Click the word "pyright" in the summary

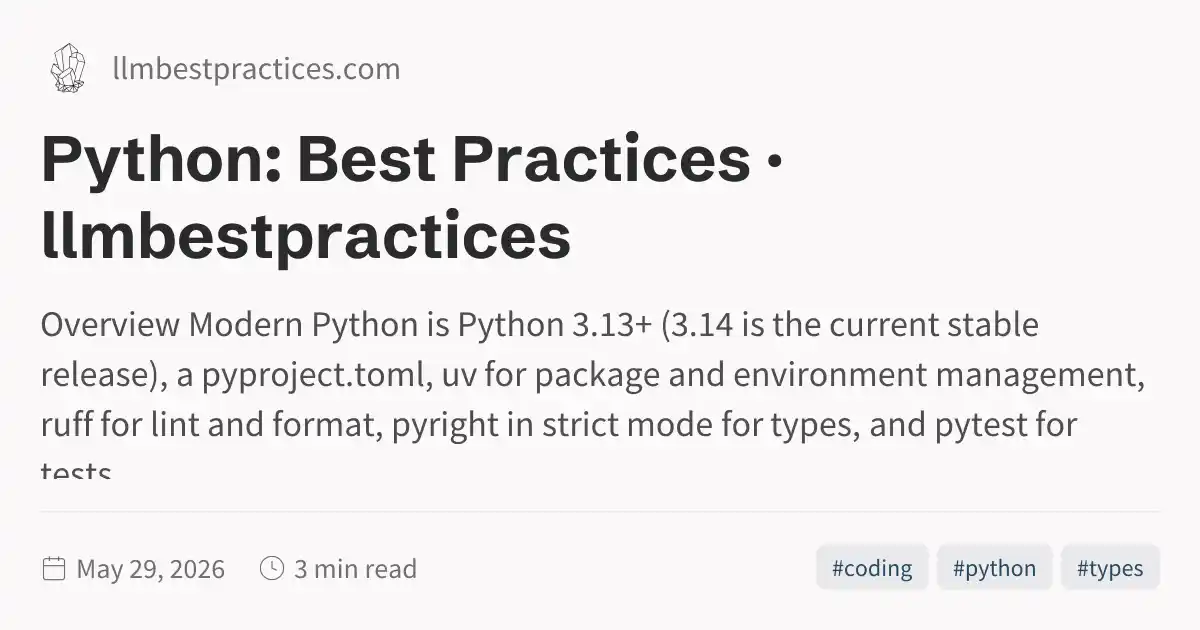437,426
